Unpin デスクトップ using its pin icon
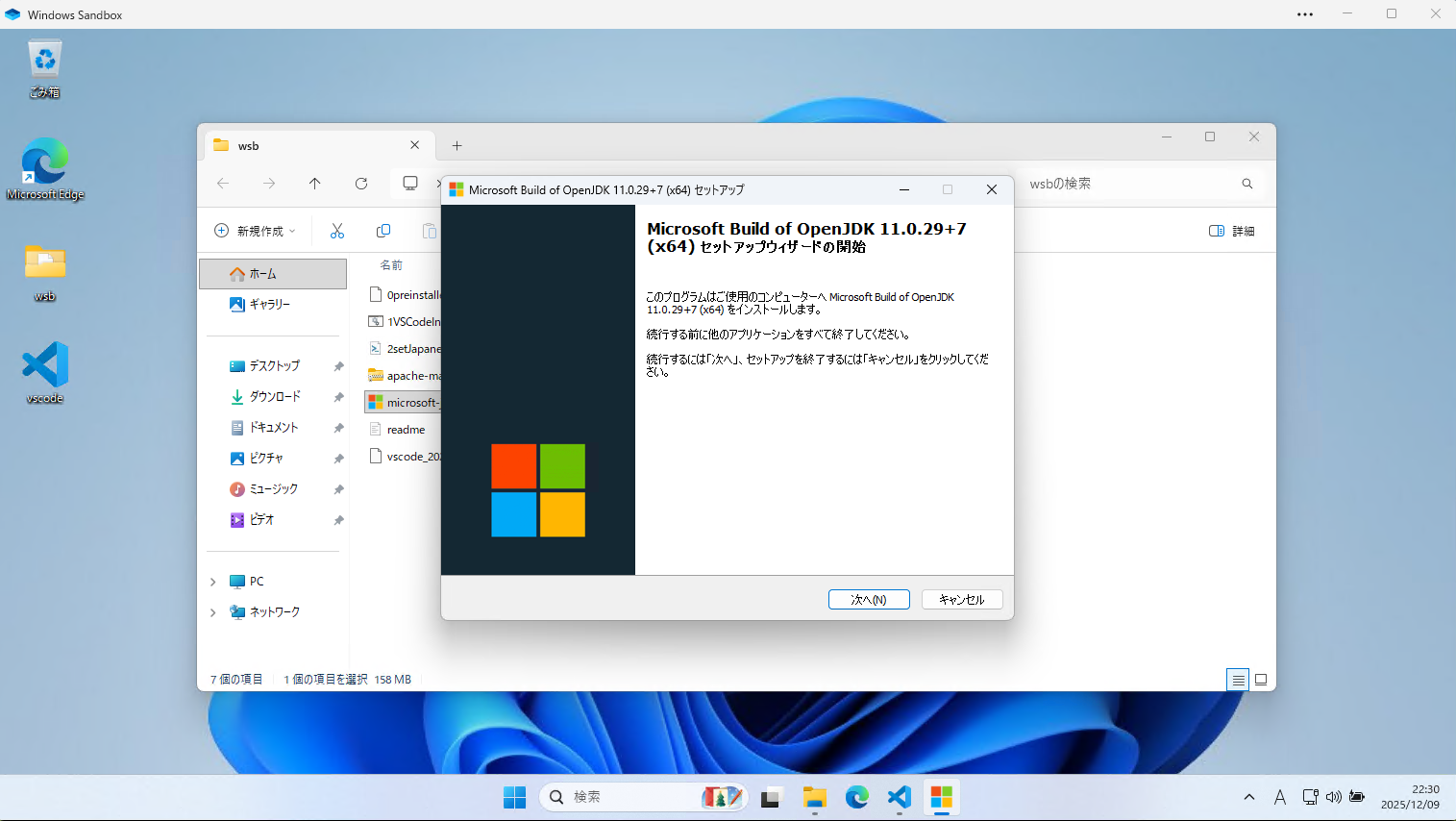 (338, 366)
